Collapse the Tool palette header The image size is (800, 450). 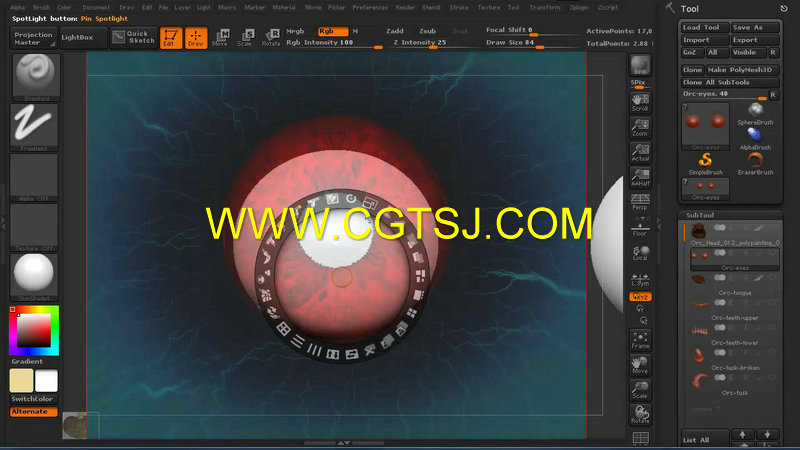(x=689, y=9)
